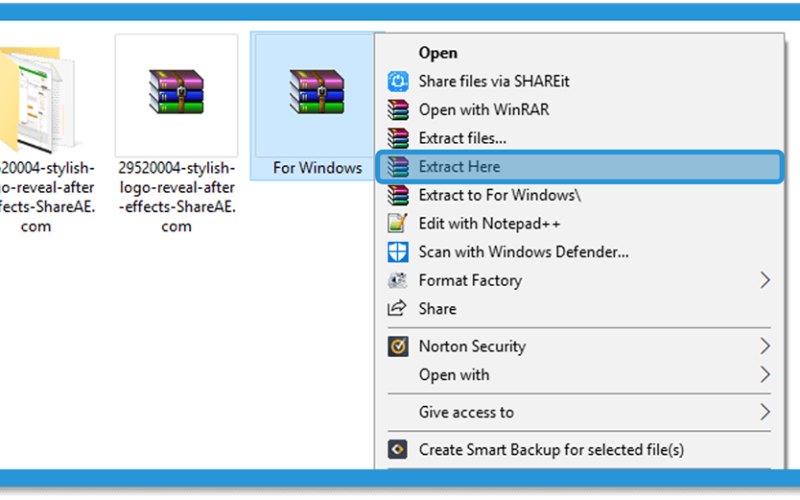Choose Share files via SHAREit
This screenshot has height=500, width=800.
point(579,81)
